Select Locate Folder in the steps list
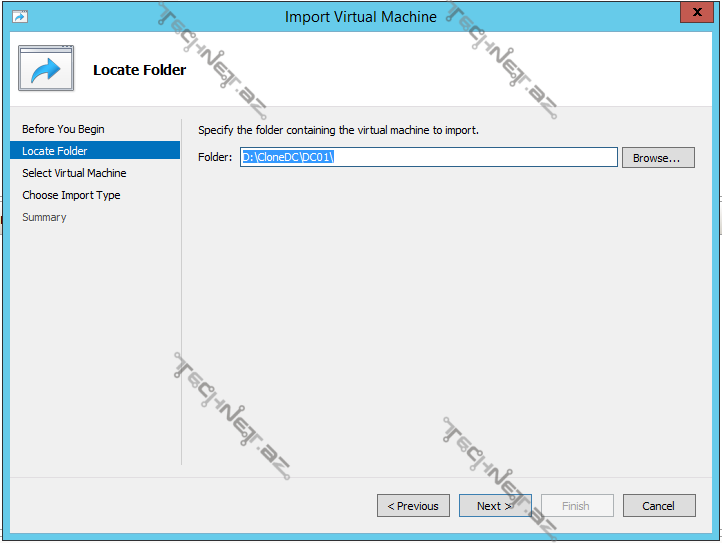 click(x=55, y=151)
